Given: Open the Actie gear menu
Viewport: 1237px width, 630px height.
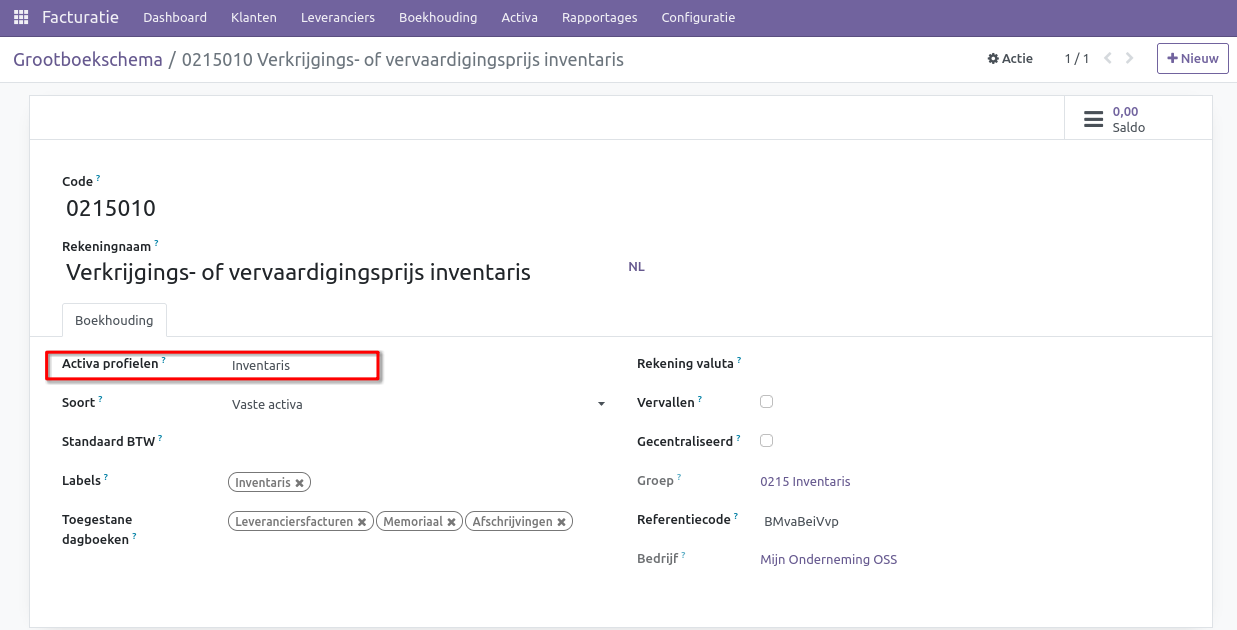Looking at the screenshot, I should click(1009, 58).
